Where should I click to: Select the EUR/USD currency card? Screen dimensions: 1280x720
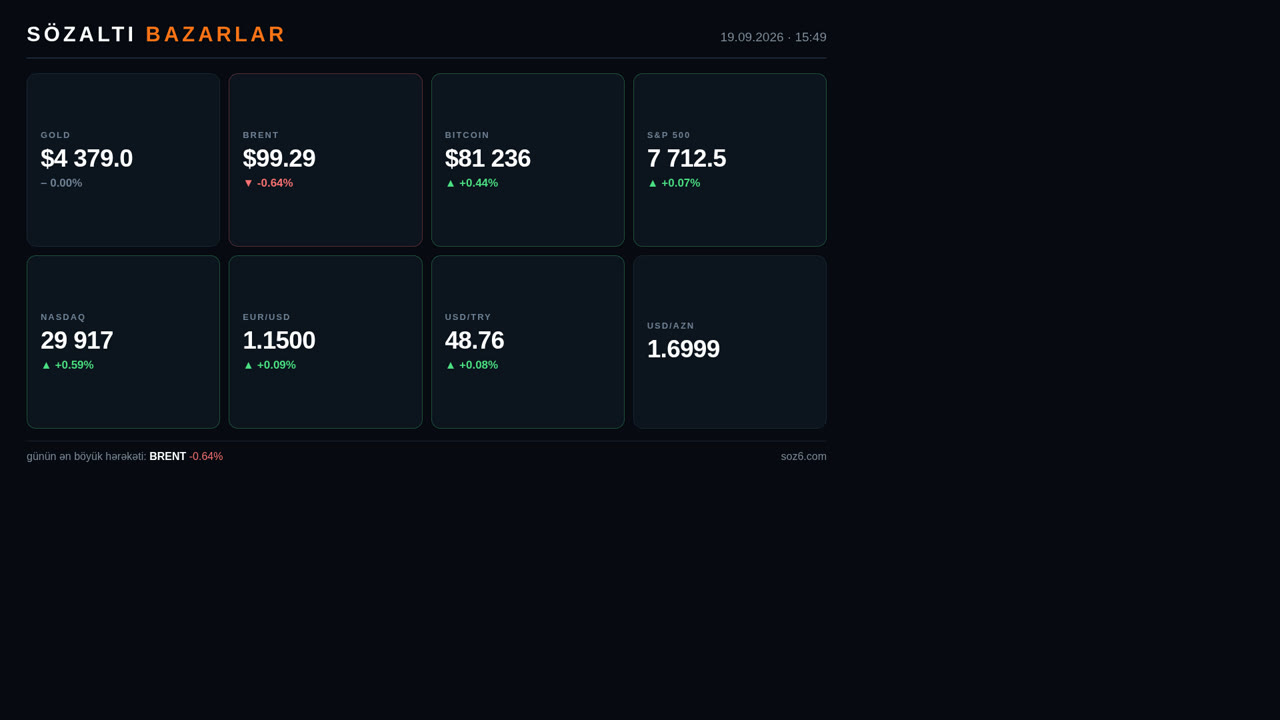[x=325, y=342]
